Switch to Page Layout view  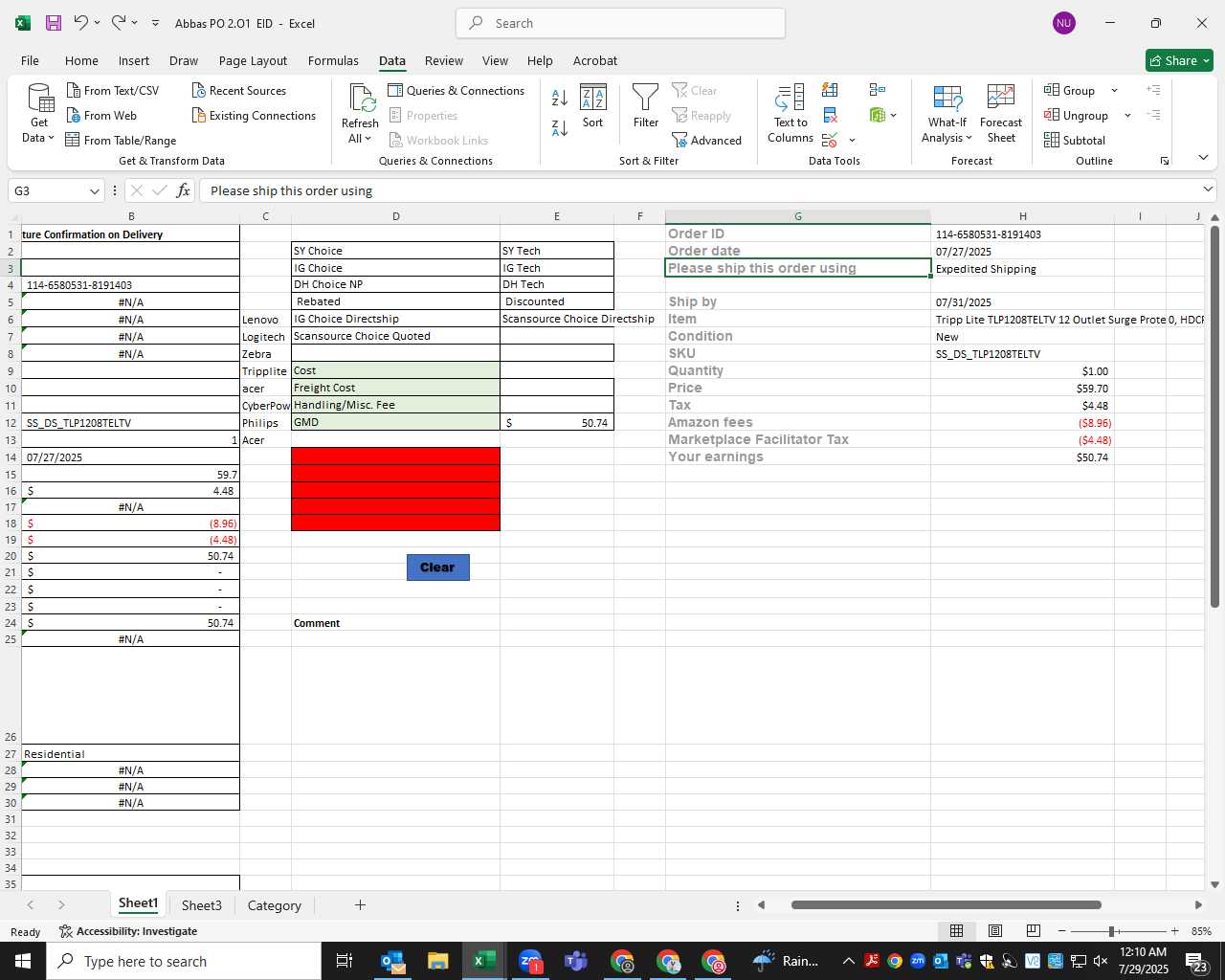coord(994,931)
